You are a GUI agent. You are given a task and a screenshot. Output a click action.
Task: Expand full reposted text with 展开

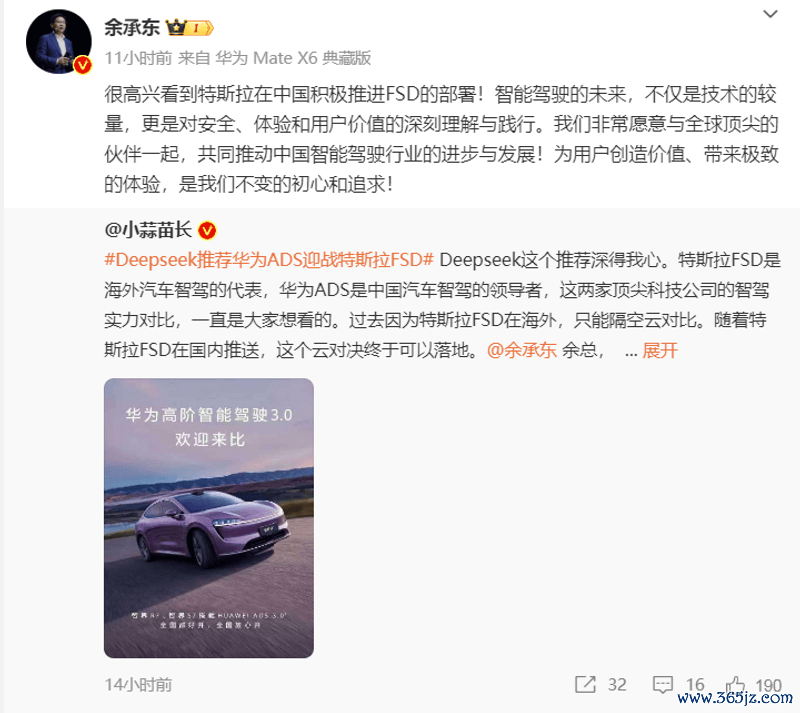tap(660, 350)
